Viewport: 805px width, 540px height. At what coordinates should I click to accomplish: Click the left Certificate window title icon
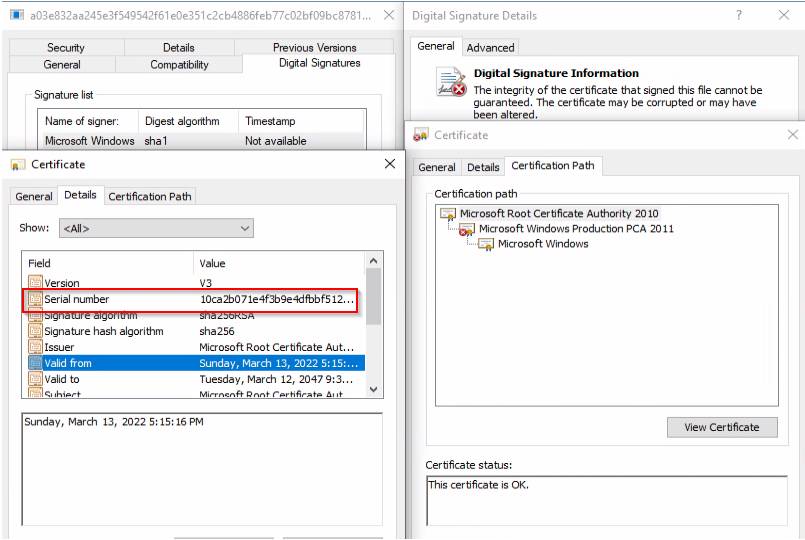pos(18,165)
